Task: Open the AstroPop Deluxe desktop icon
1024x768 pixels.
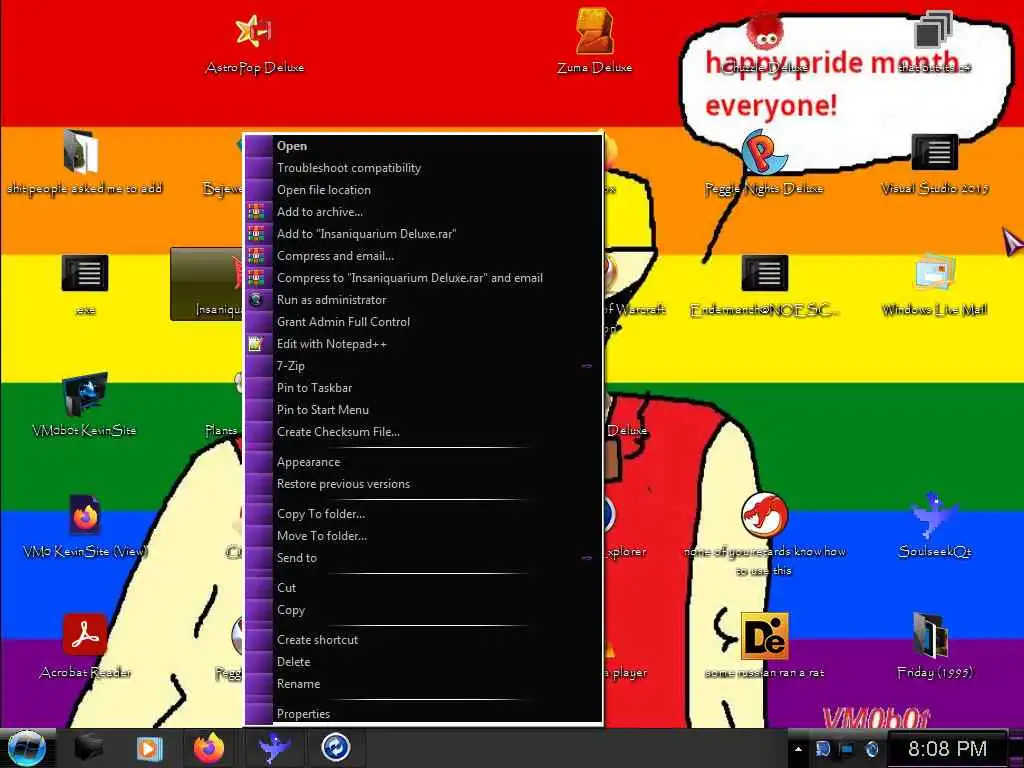Action: [254, 42]
